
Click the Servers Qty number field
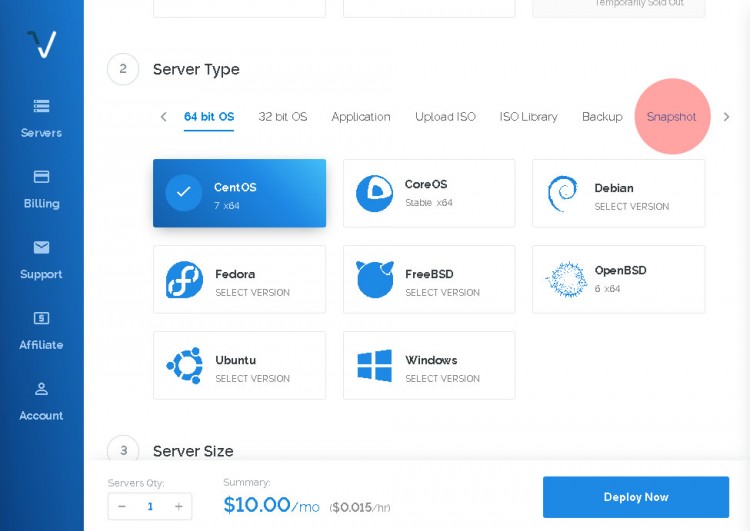pos(150,506)
